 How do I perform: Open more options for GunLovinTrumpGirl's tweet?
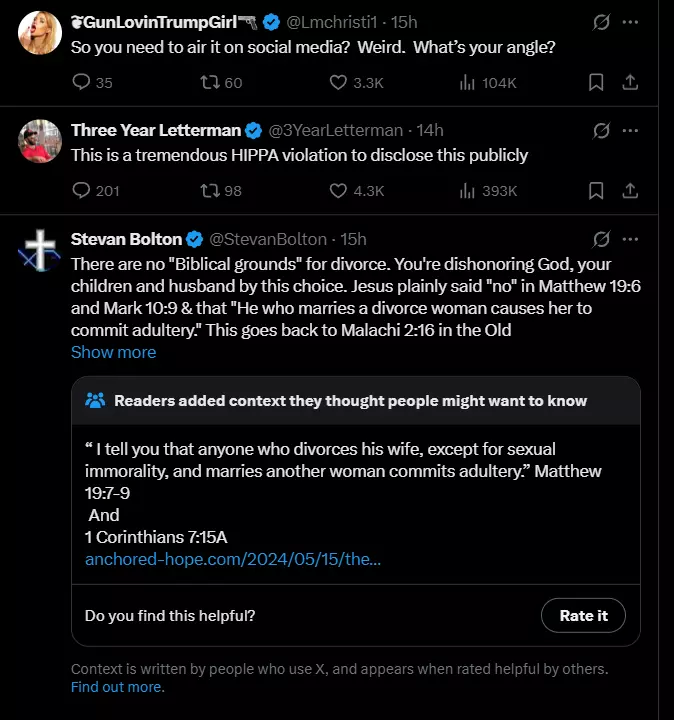pos(630,22)
